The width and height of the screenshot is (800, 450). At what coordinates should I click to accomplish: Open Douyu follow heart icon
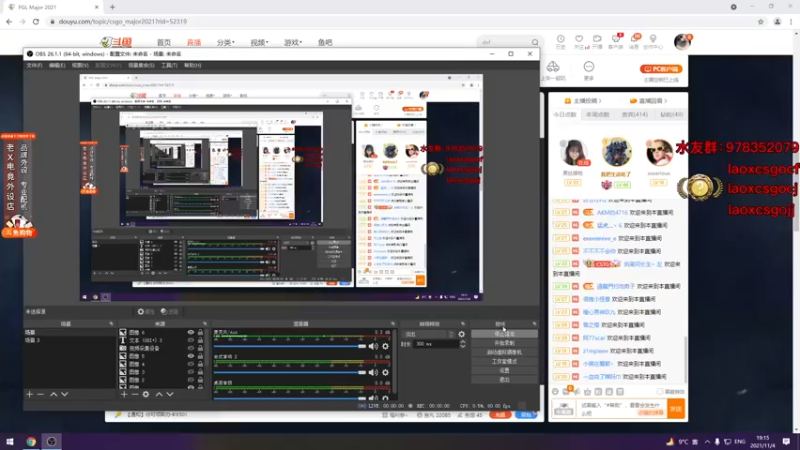[x=579, y=41]
